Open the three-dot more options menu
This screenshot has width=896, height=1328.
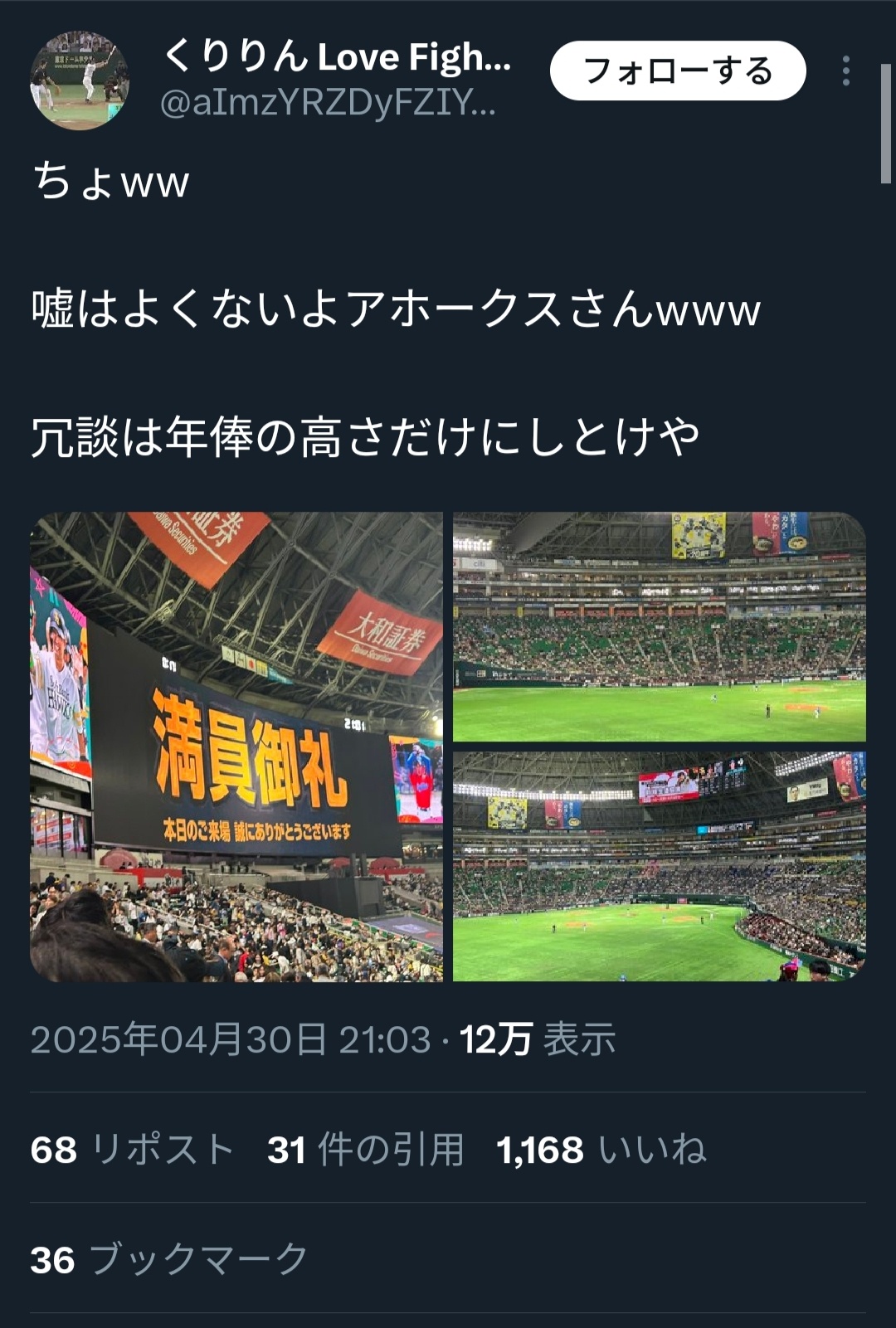coord(845,71)
